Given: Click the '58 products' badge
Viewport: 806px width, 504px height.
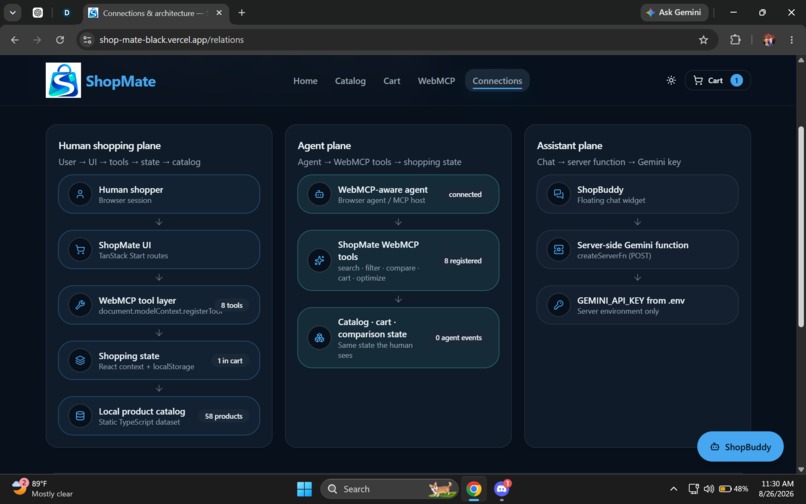Looking at the screenshot, I should [x=224, y=416].
